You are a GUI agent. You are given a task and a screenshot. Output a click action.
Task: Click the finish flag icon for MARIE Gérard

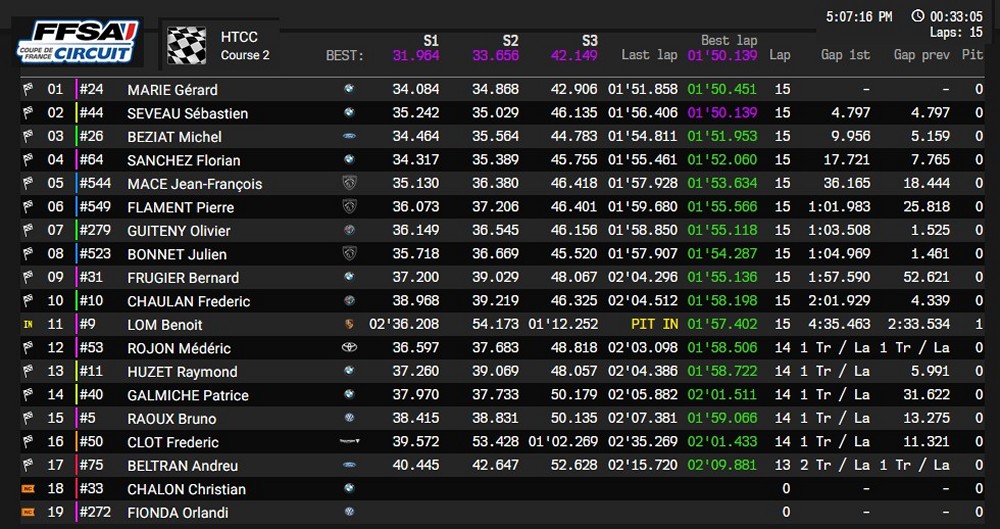pyautogui.click(x=28, y=90)
